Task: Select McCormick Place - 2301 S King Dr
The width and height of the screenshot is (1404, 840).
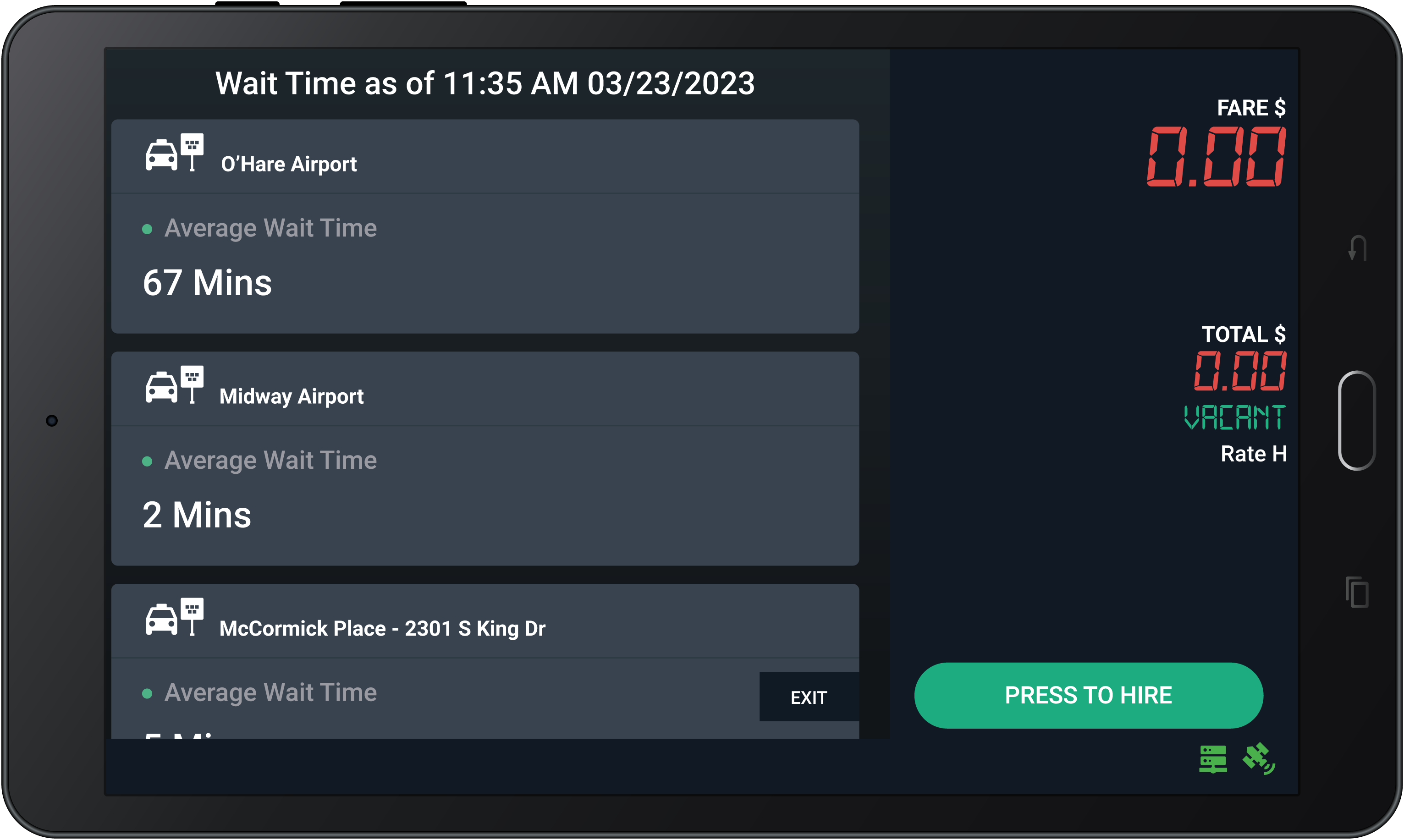Action: [382, 628]
